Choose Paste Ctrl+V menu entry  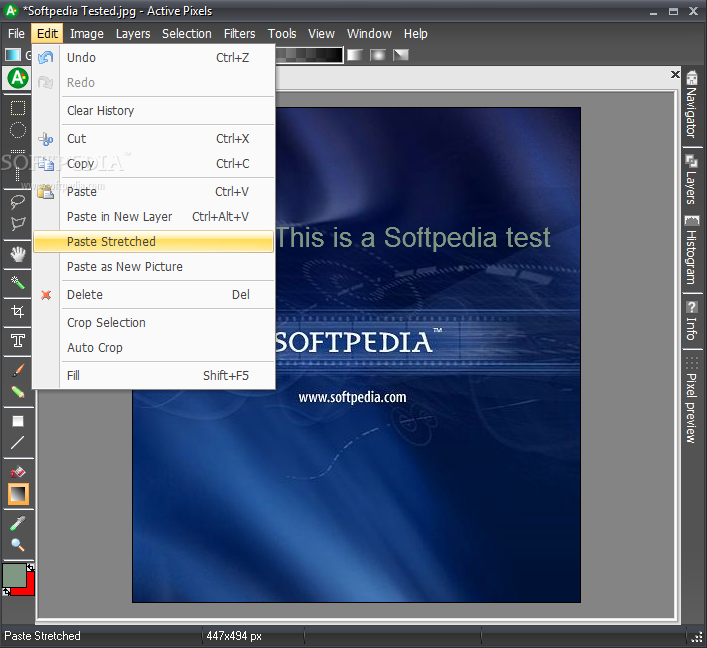pos(154,192)
